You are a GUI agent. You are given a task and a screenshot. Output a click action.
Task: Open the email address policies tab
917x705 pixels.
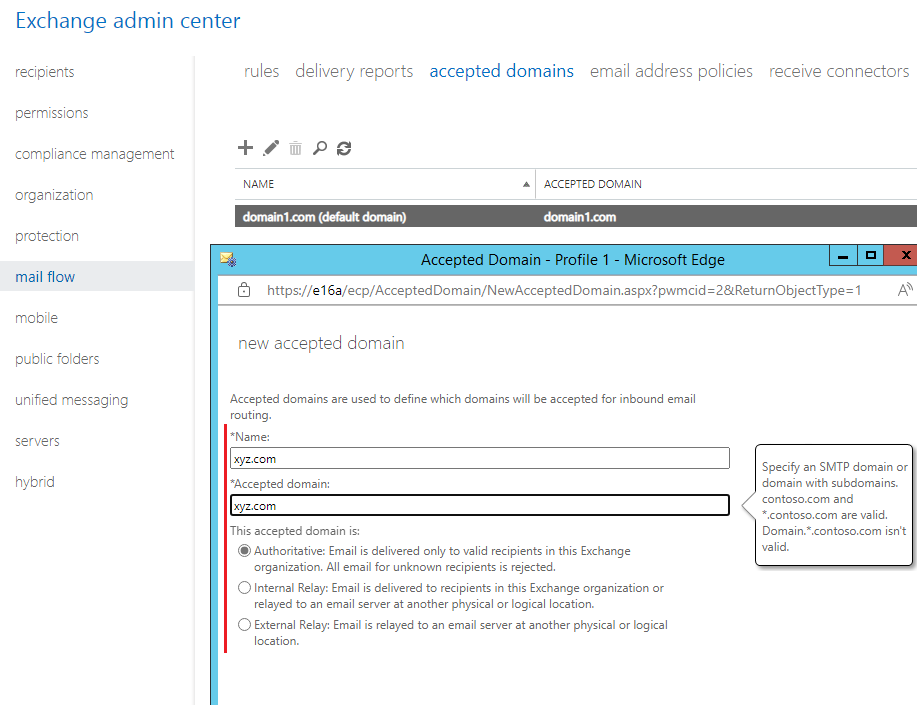coord(671,71)
